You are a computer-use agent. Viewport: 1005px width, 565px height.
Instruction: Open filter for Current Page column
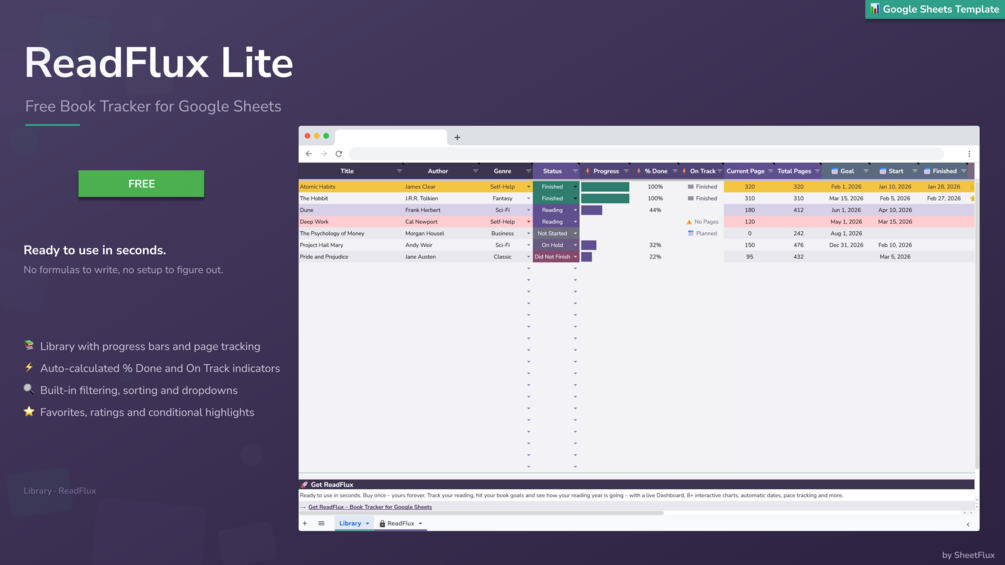770,171
